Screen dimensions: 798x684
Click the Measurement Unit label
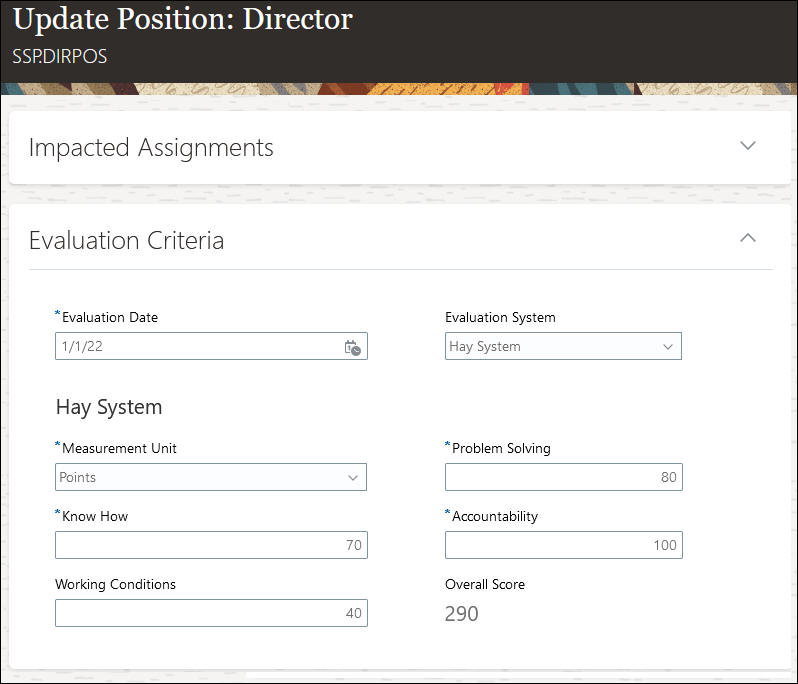pyautogui.click(x=119, y=448)
